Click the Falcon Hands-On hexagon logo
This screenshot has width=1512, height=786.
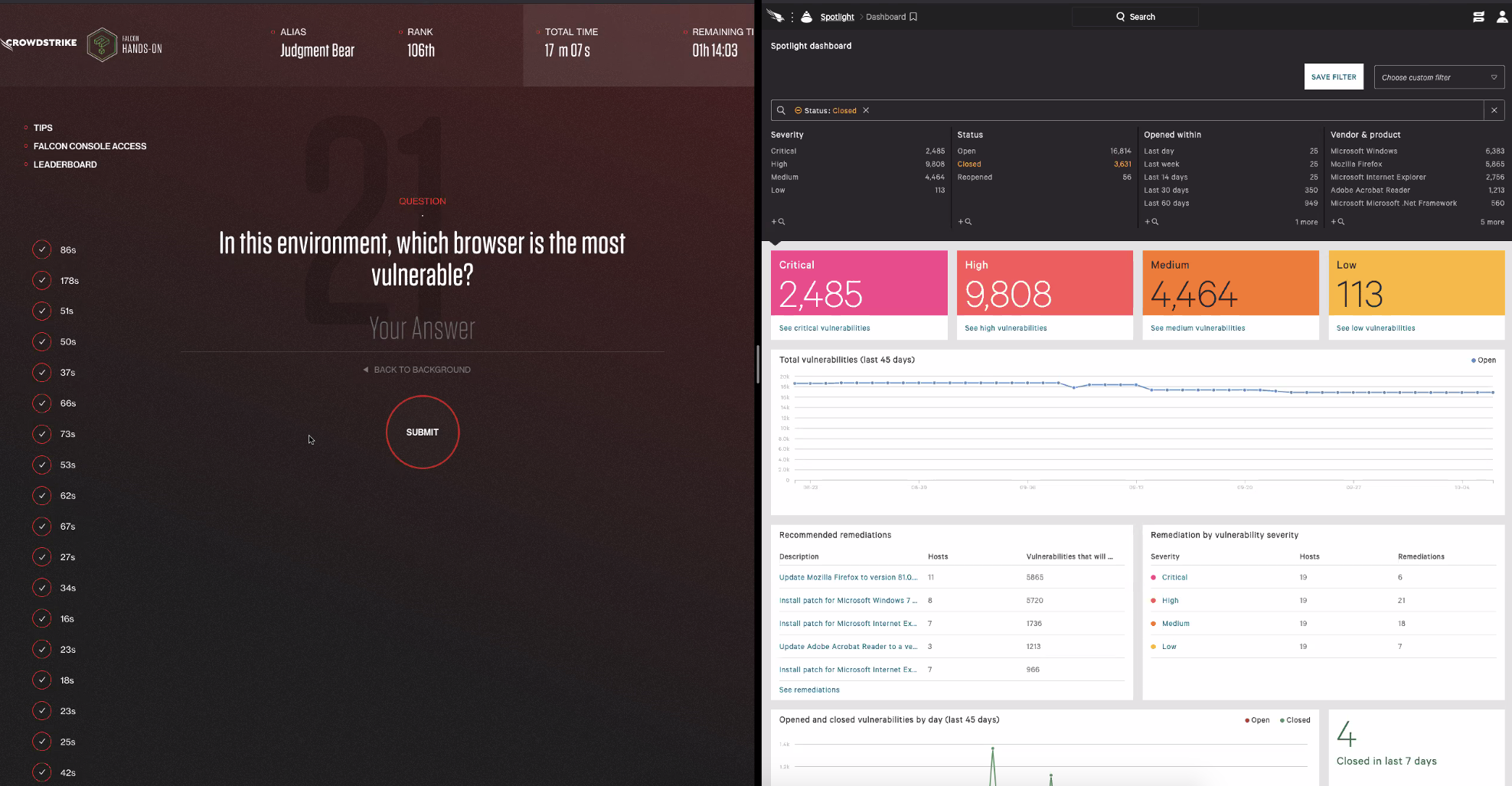102,45
